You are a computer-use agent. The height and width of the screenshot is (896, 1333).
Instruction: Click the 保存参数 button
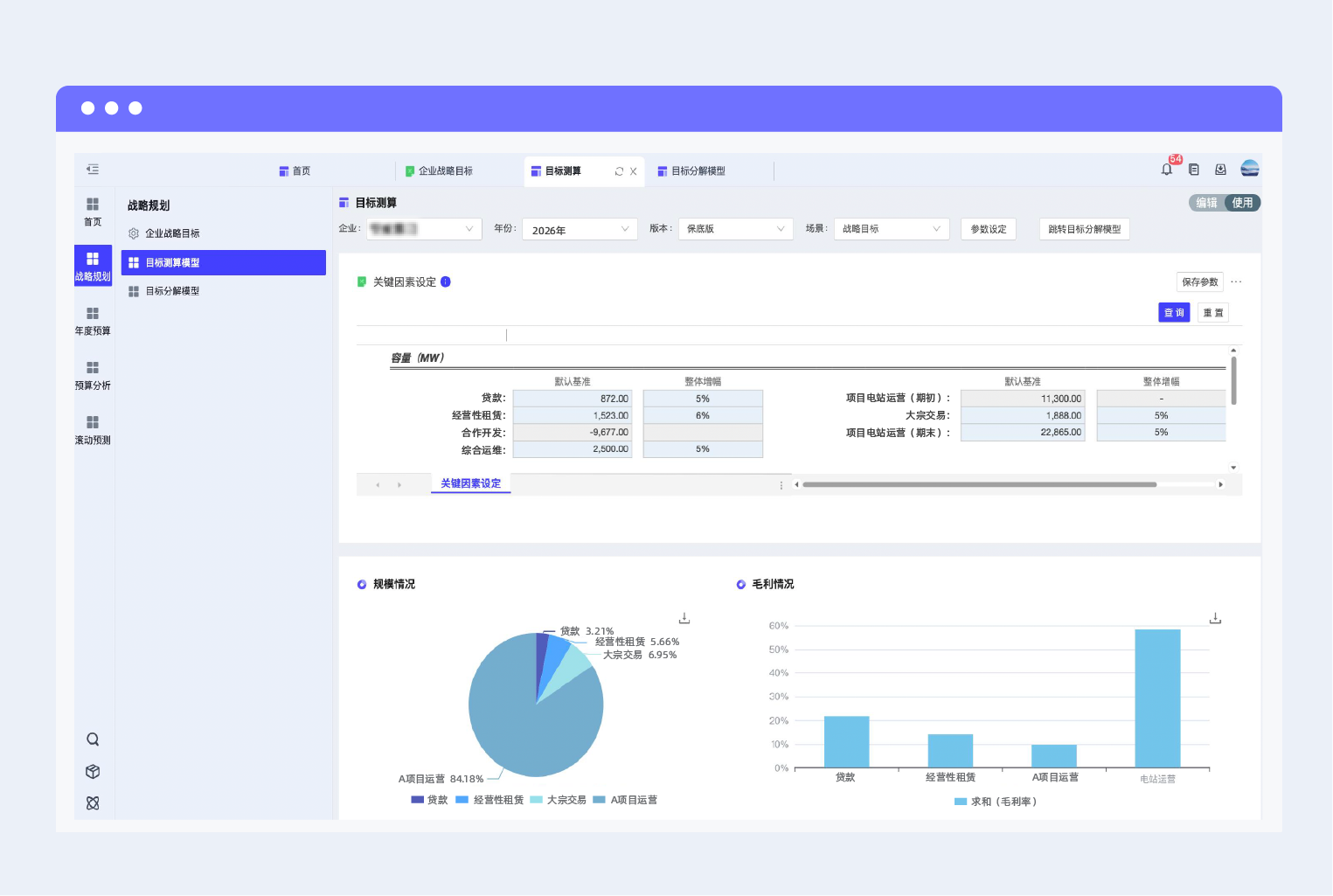pos(1199,281)
